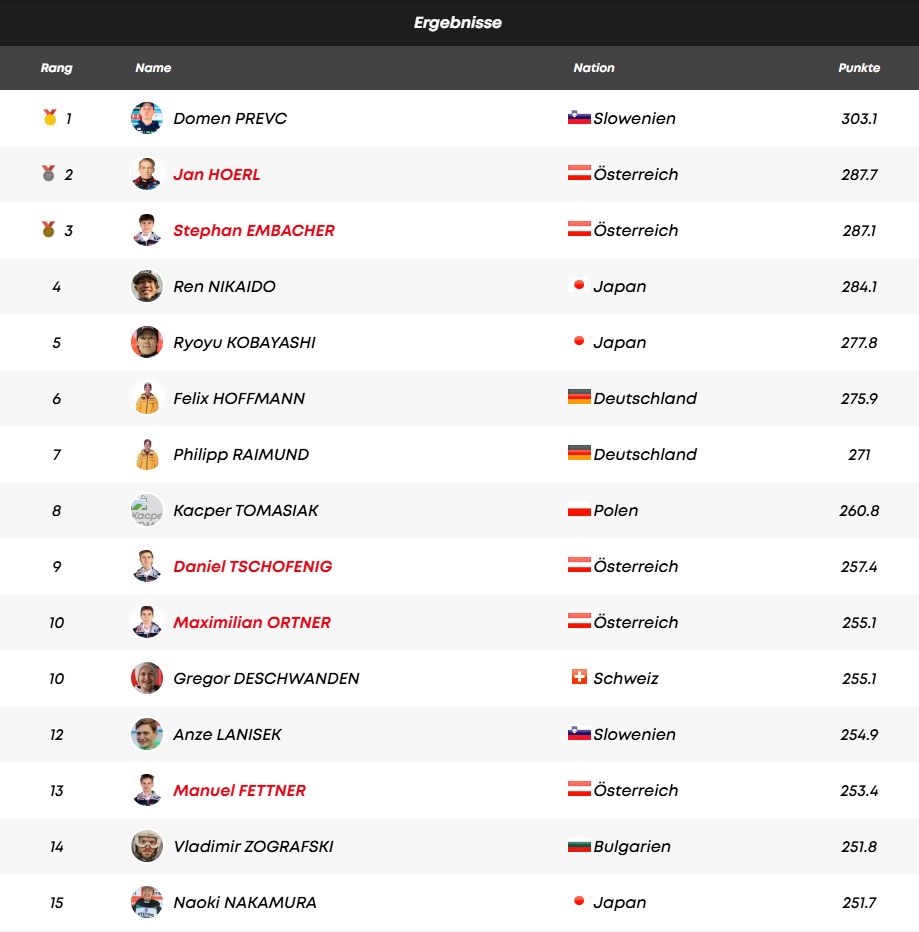The image size is (919, 932).
Task: Click Domen Prevc's avatar photo
Action: 147,118
